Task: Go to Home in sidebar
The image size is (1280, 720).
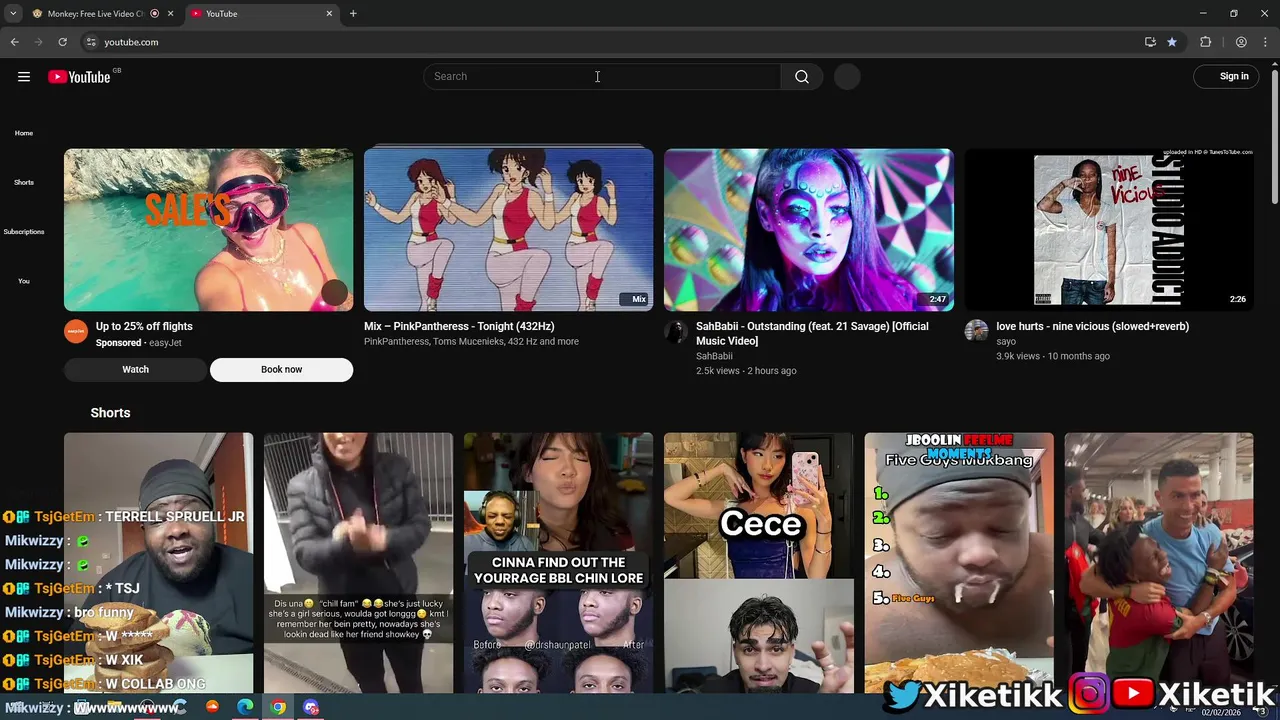Action: 24,133
